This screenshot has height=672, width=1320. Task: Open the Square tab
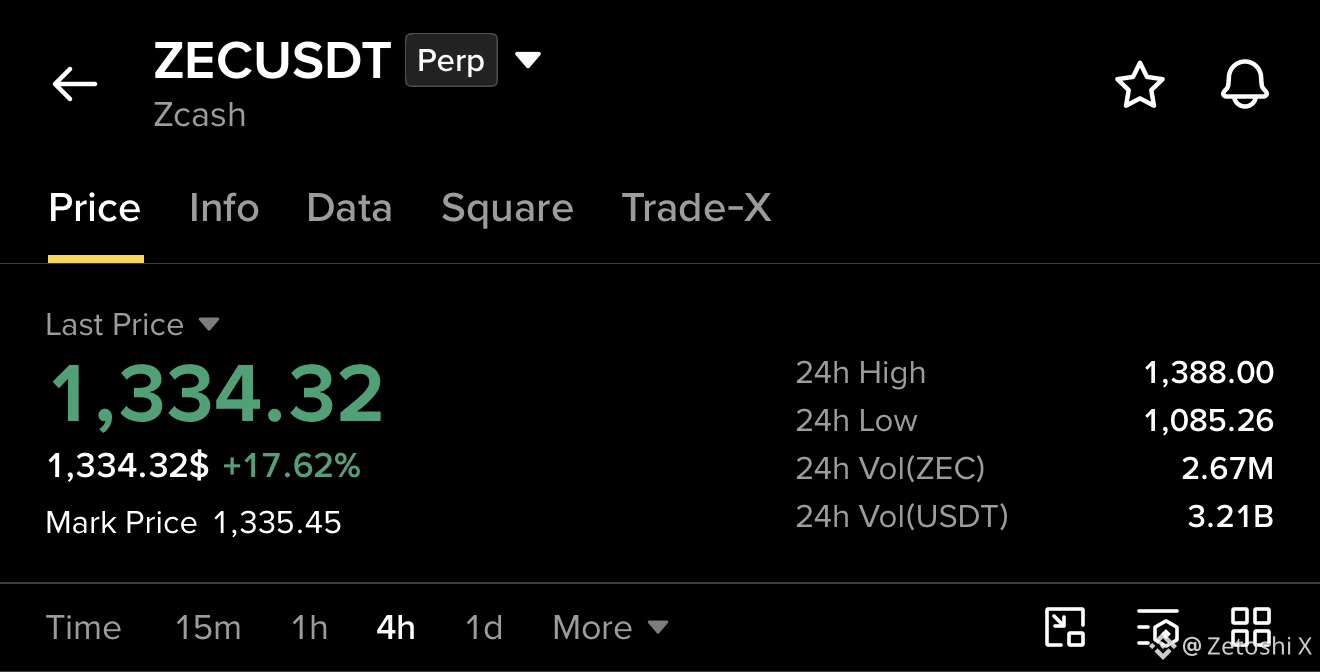507,208
